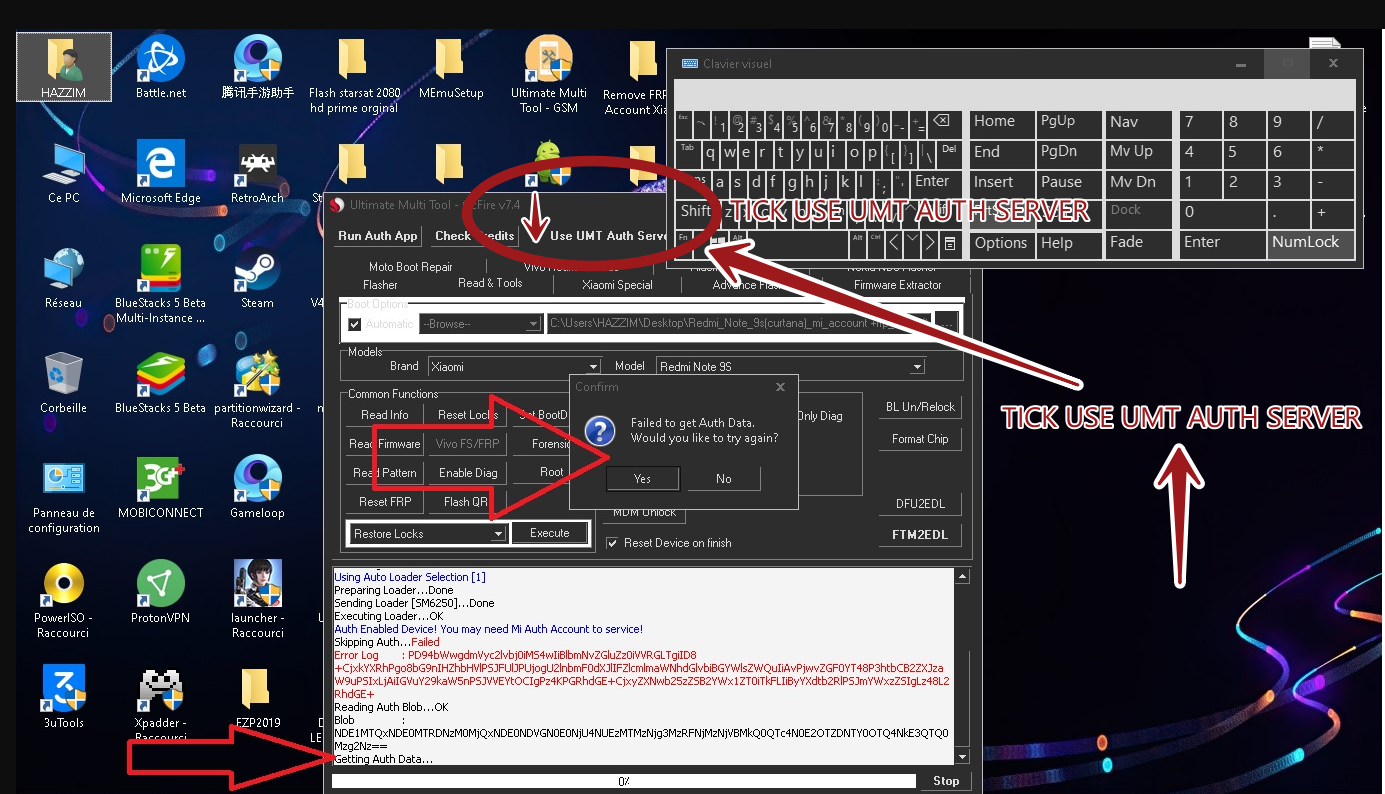Stop the current operation with Stop button
The width and height of the screenshot is (1385, 794).
coord(946,781)
